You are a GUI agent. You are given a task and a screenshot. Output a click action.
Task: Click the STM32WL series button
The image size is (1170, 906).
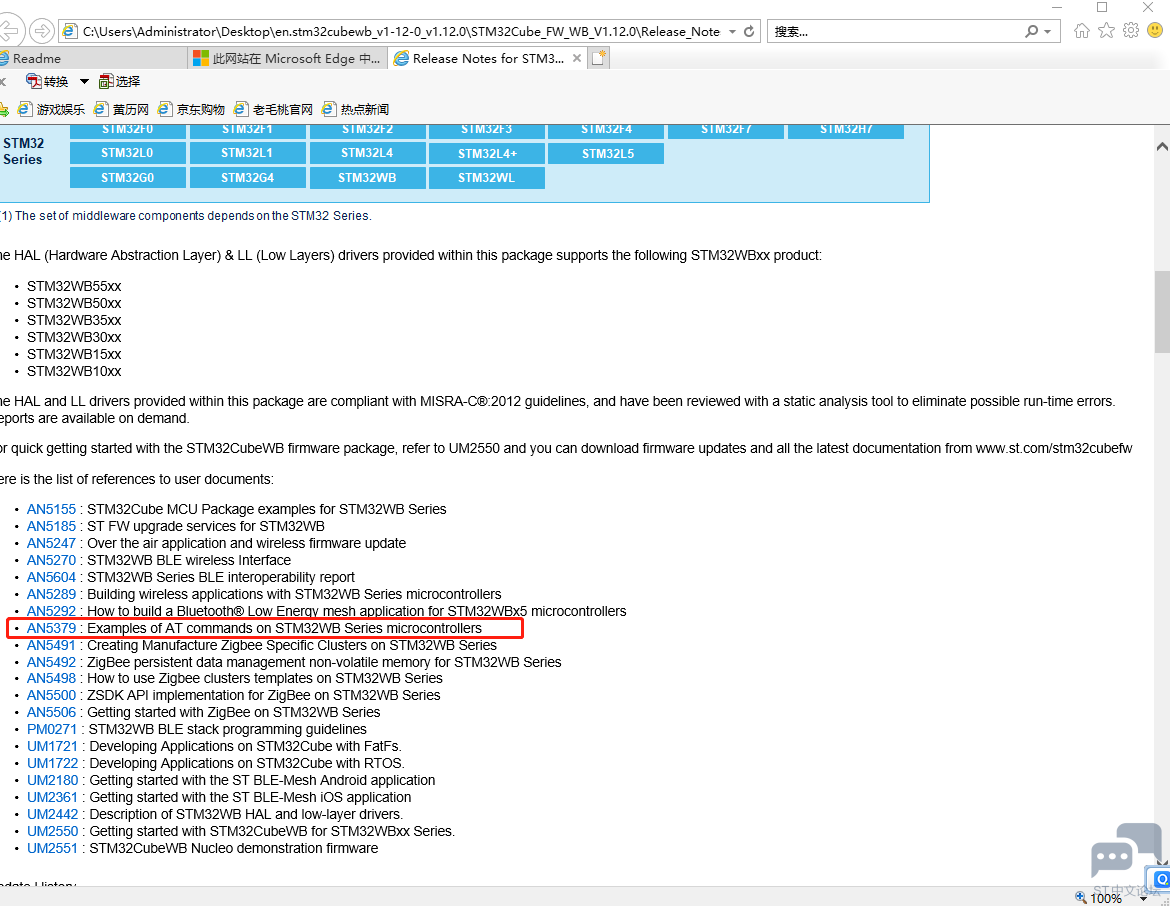[487, 178]
